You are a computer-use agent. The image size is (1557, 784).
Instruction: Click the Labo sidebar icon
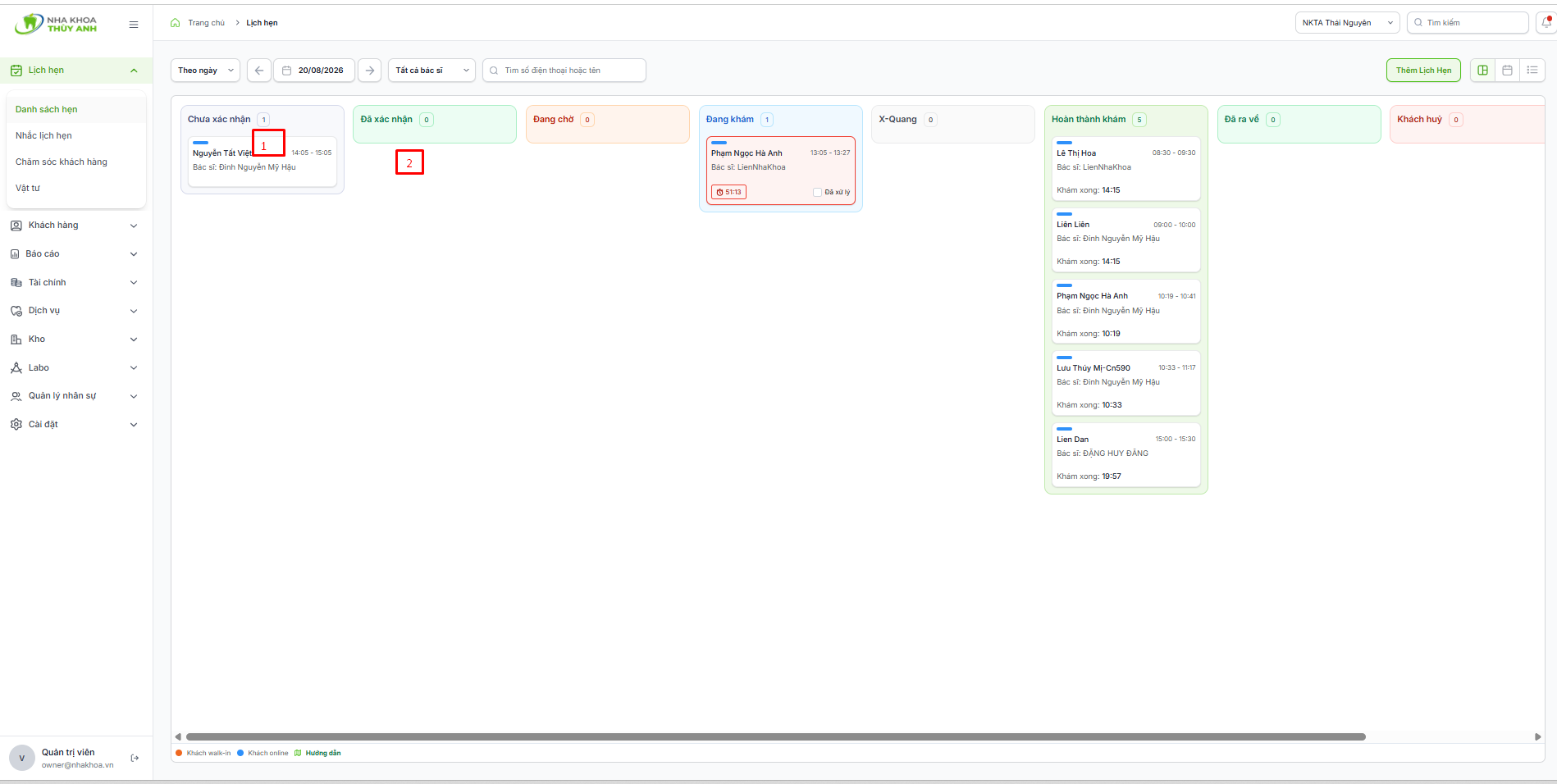(x=16, y=368)
